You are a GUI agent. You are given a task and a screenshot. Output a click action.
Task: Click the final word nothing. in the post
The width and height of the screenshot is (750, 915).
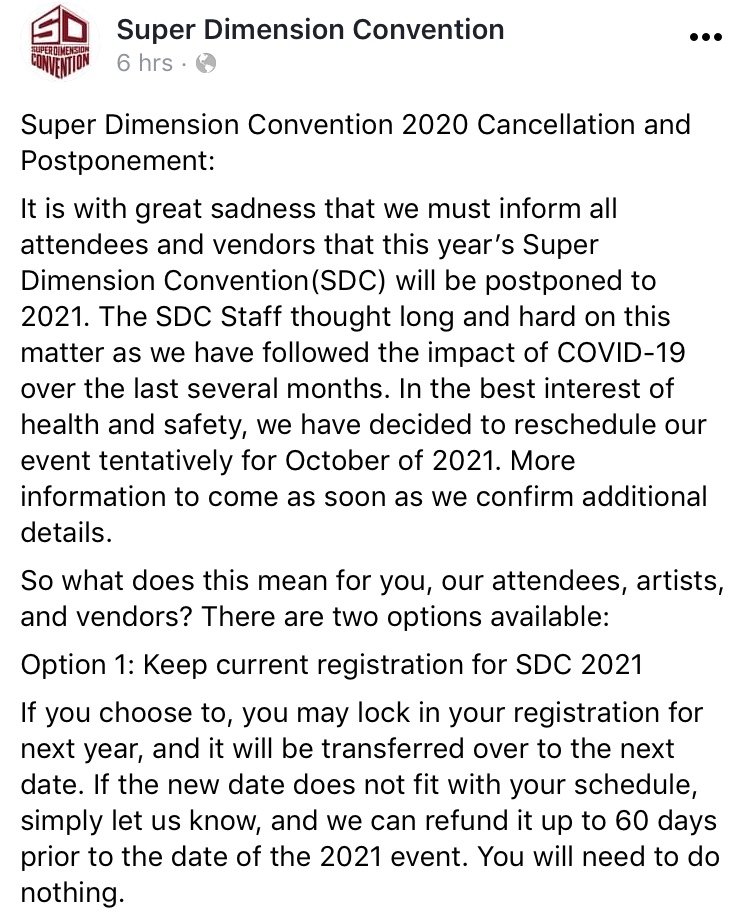click(73, 893)
